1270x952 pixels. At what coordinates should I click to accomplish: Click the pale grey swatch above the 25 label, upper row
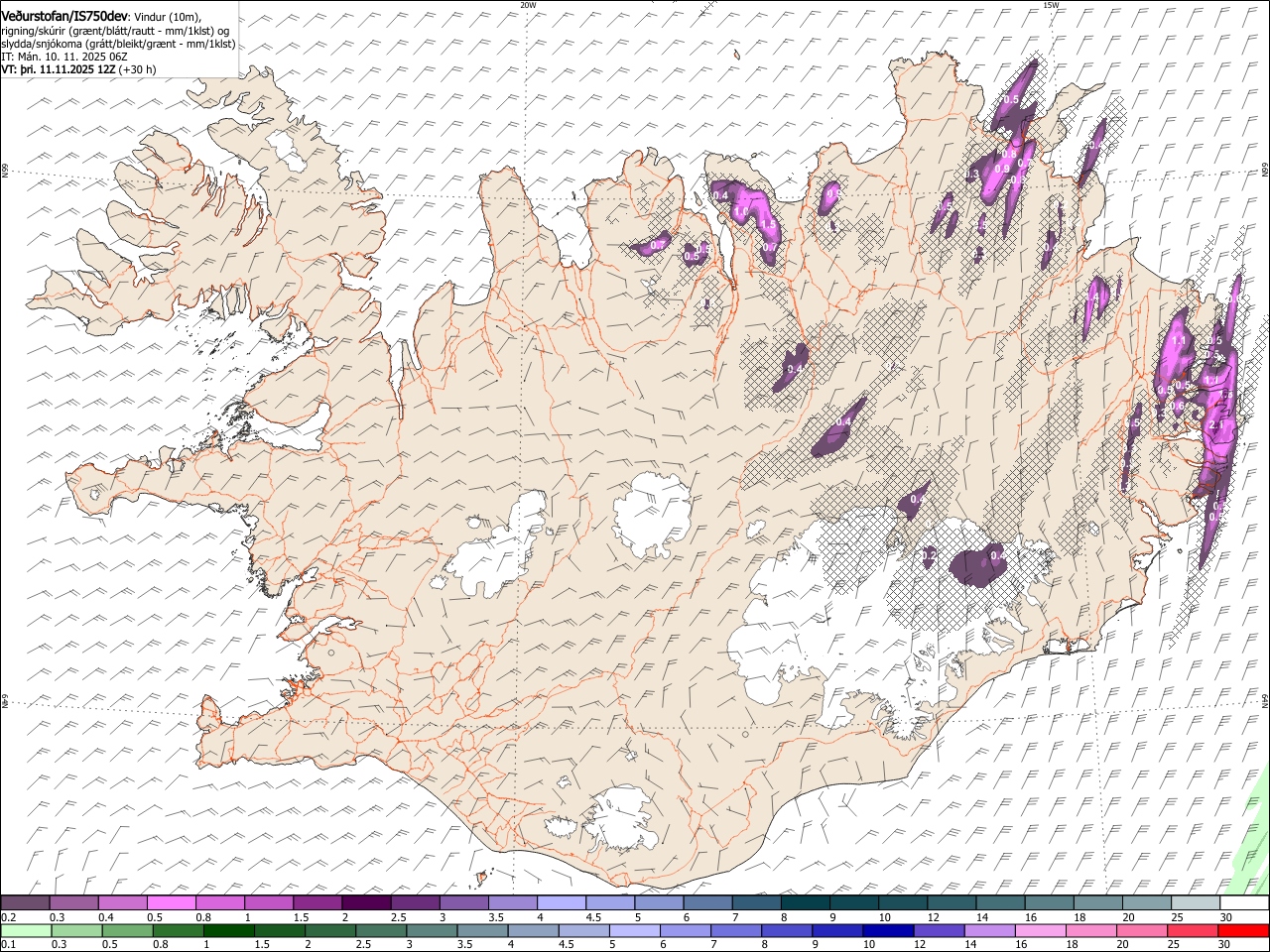pos(1197,903)
